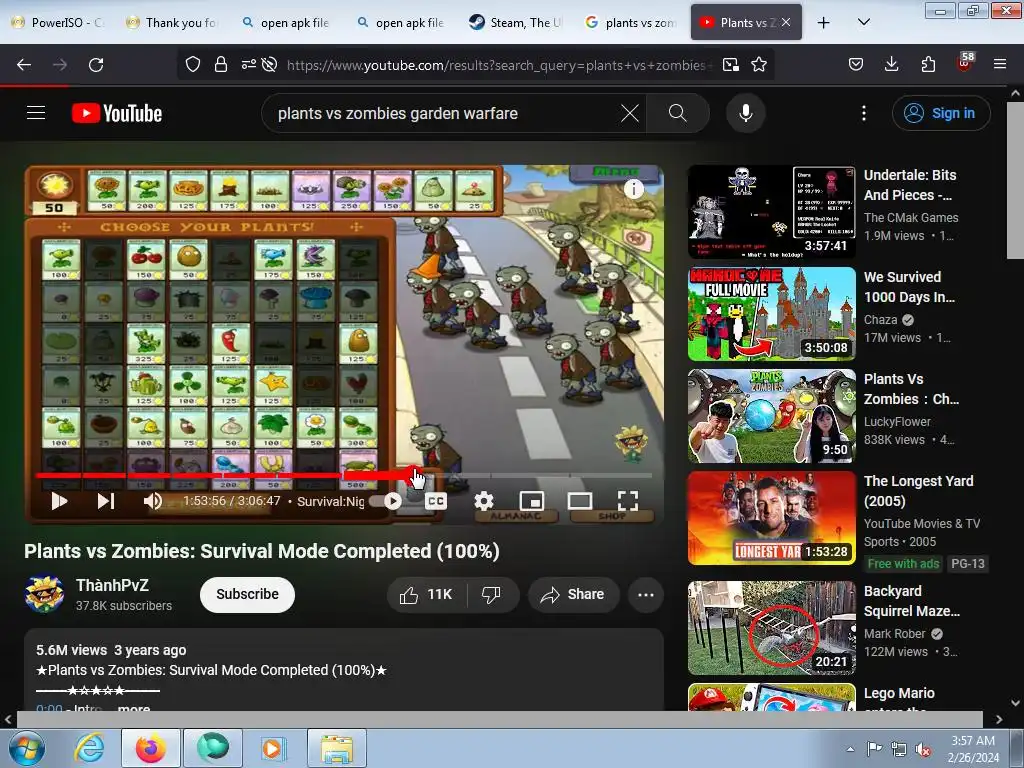
Task: Open YouTube settings three-dot menu
Action: coord(863,113)
